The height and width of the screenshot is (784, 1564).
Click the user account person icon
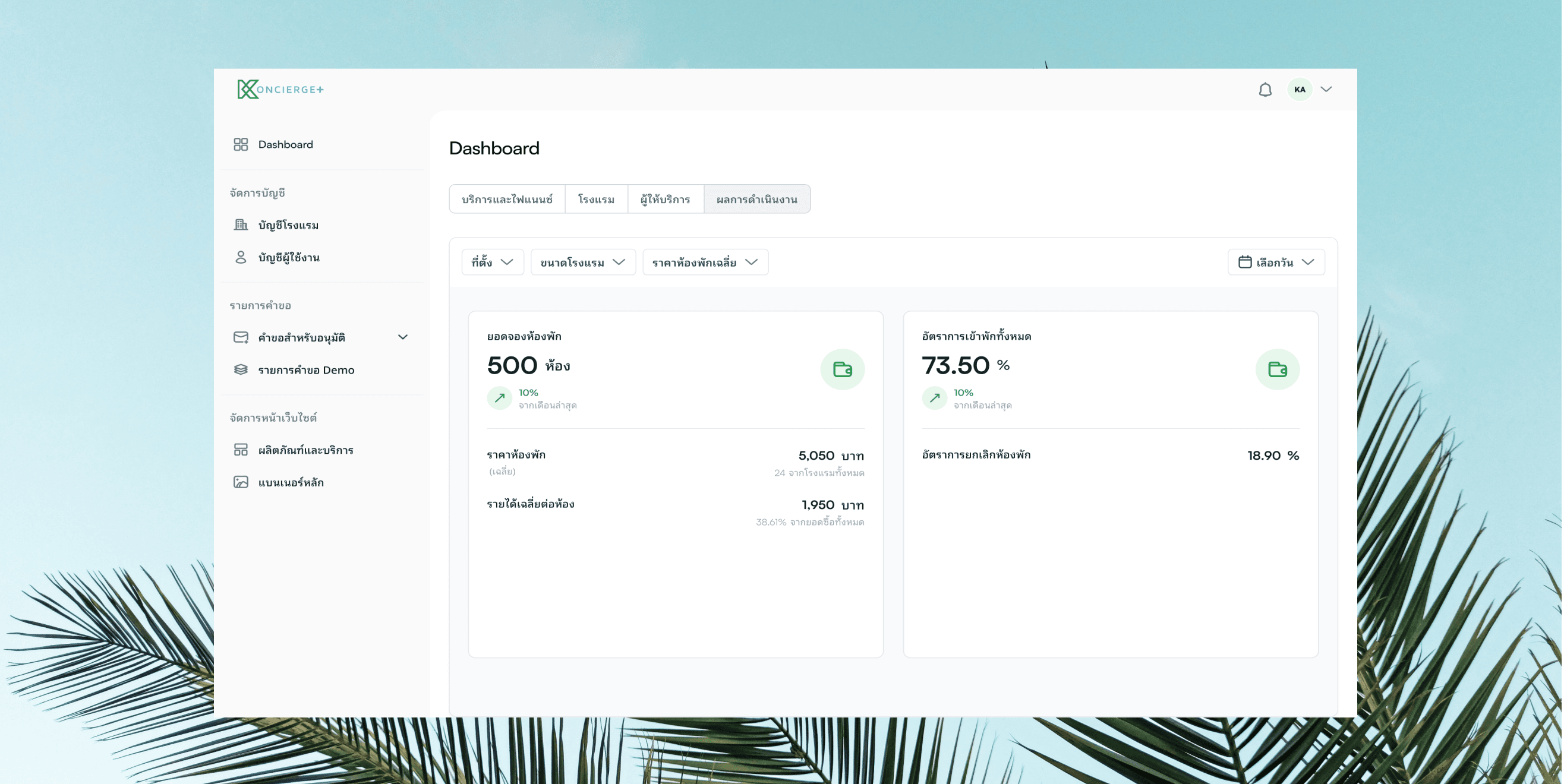click(241, 257)
